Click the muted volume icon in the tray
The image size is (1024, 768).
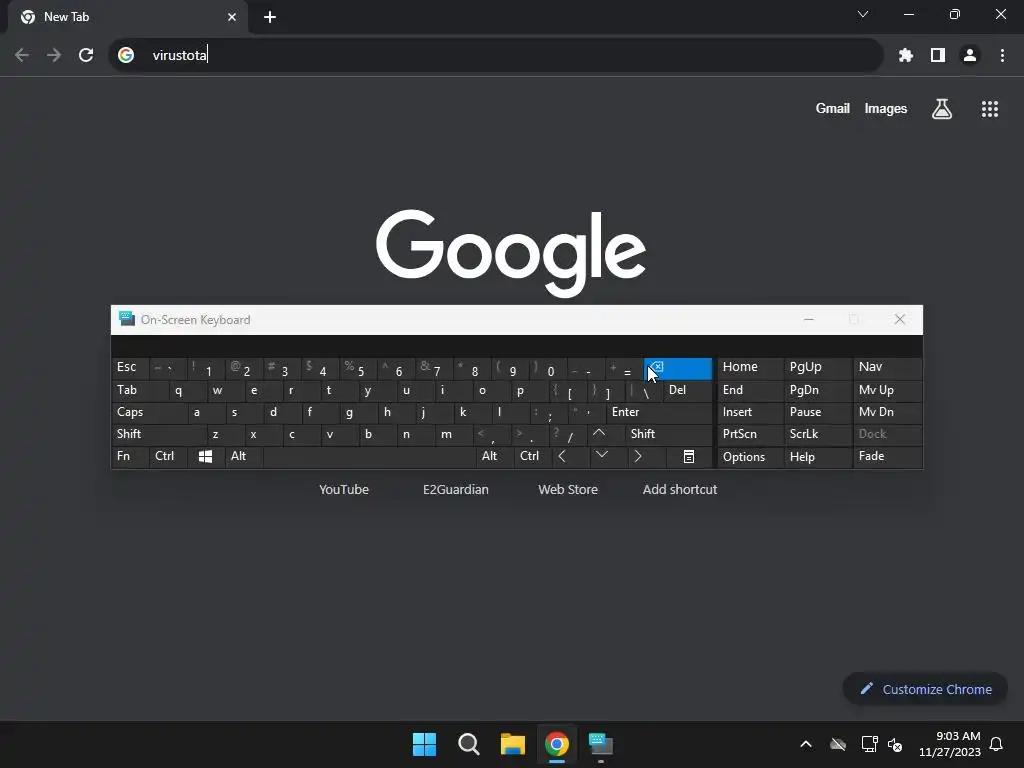point(895,744)
